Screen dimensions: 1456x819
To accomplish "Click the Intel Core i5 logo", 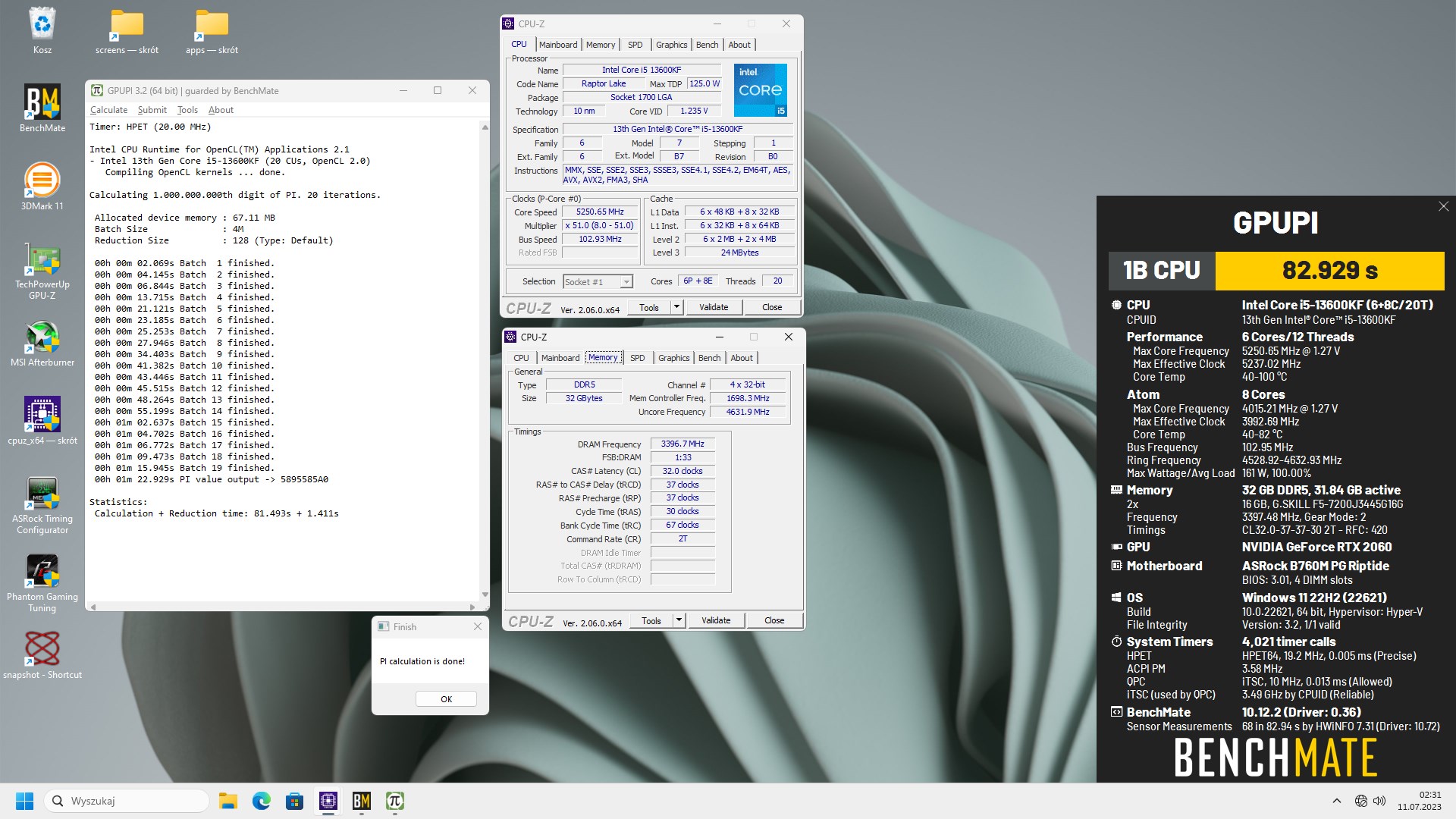I will pos(761,89).
